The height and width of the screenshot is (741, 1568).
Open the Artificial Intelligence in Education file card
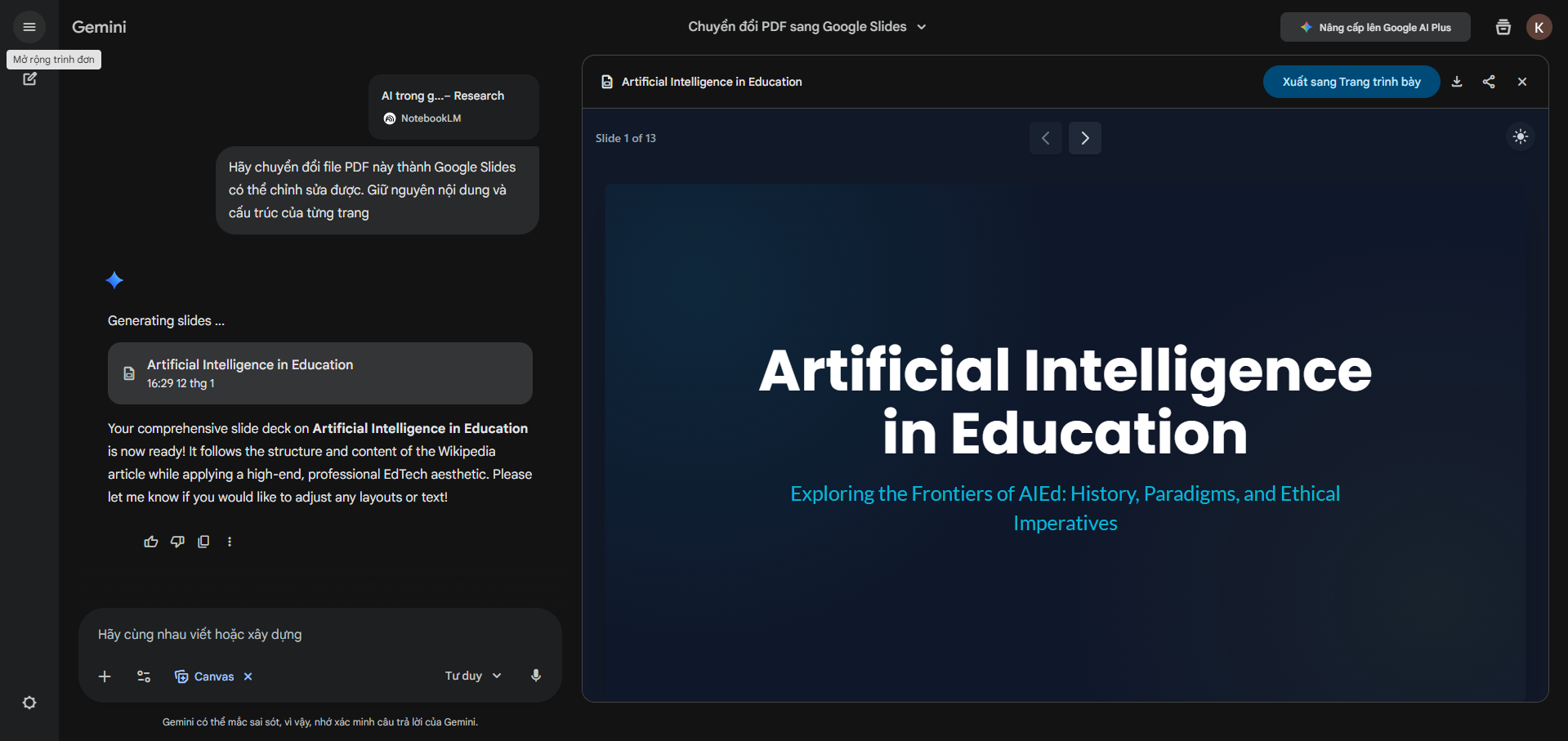pos(319,373)
